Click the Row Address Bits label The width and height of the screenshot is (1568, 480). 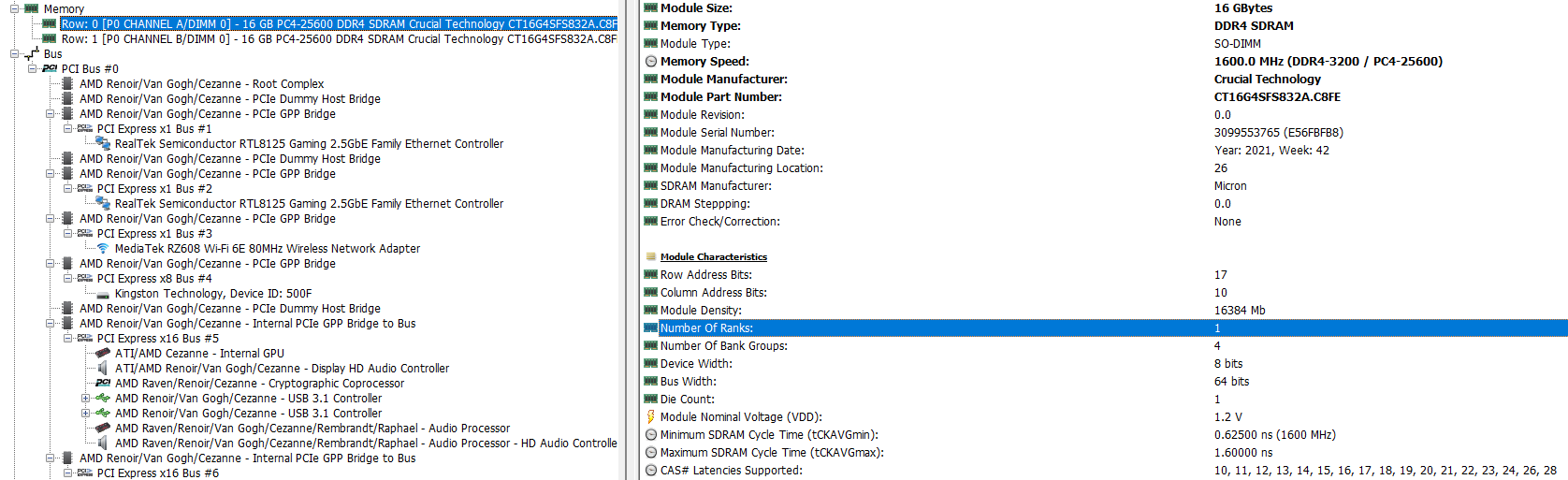[706, 275]
